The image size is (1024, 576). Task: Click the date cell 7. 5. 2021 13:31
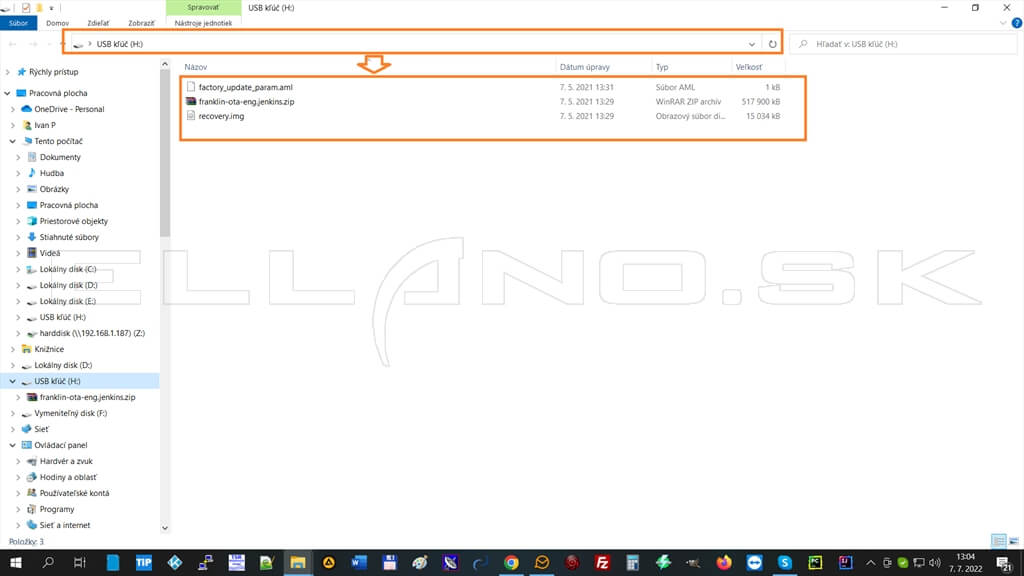click(x=586, y=87)
